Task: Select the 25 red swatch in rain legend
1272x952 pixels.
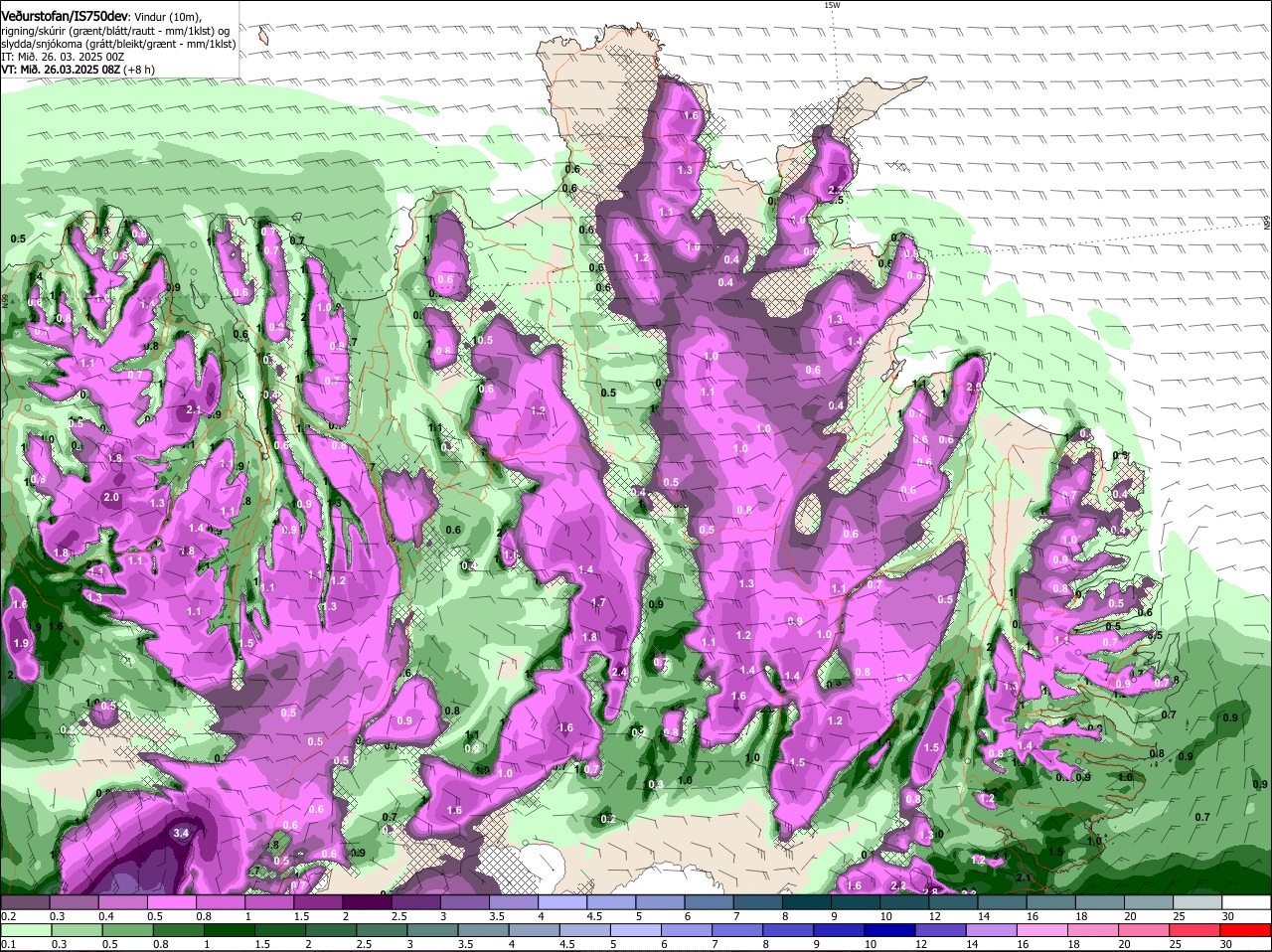Action: (x=1195, y=930)
